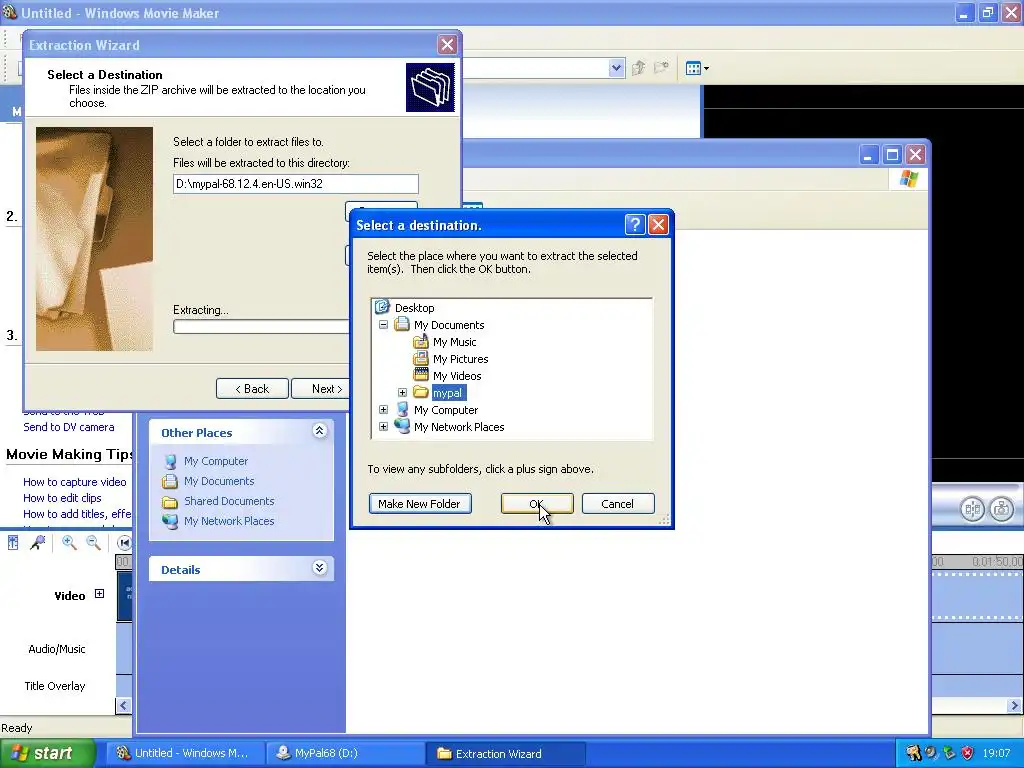Click the taskbar clock showing 19:07
The height and width of the screenshot is (768, 1024).
point(997,754)
